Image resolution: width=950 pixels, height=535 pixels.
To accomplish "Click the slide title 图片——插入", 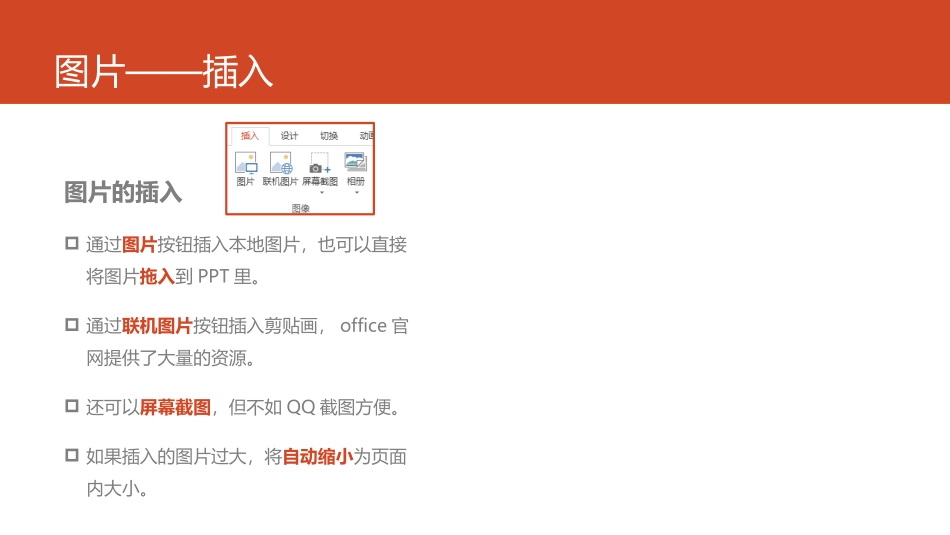I will tap(164, 71).
